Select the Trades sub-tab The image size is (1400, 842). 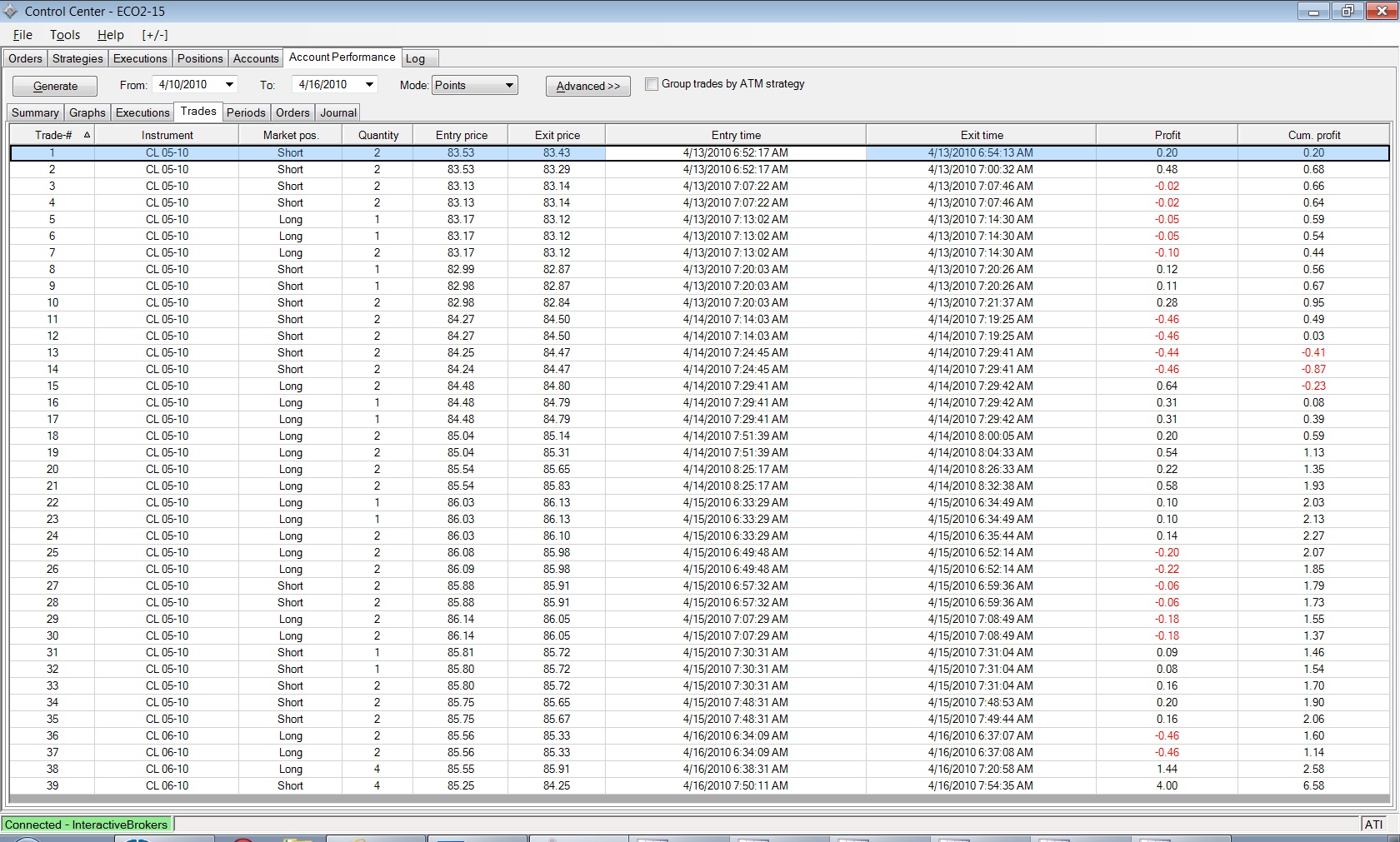click(198, 112)
